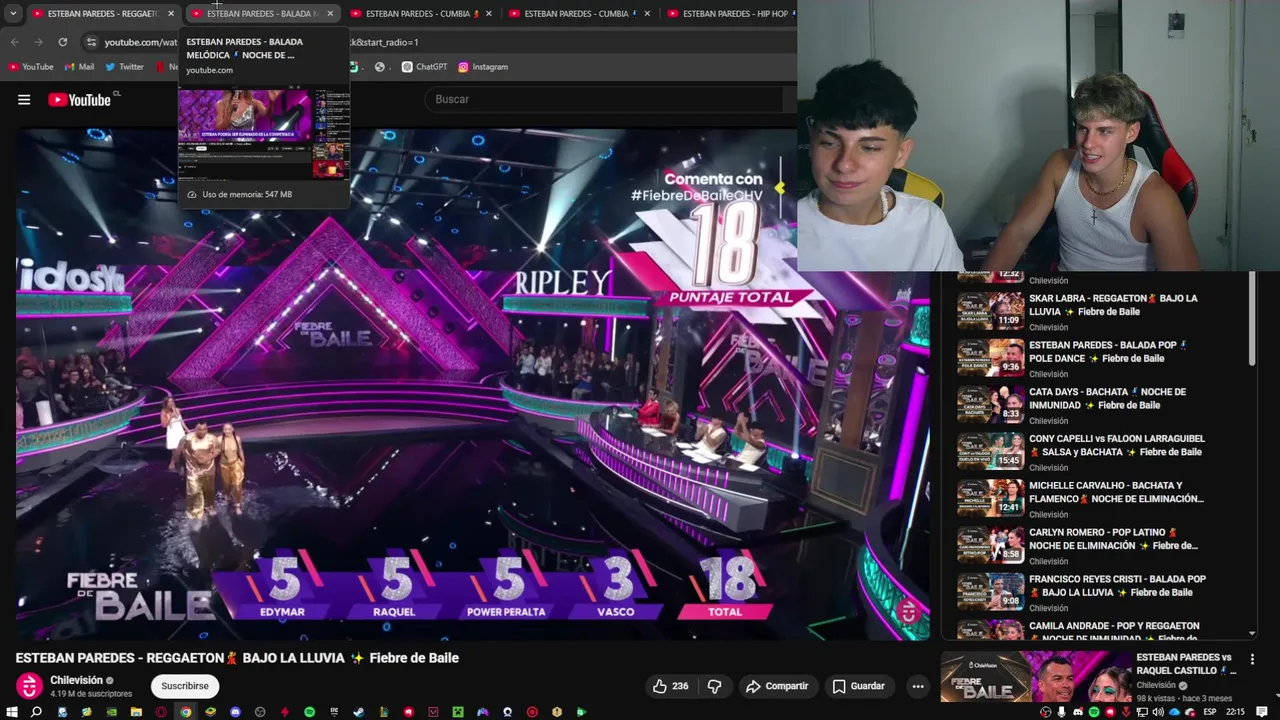The image size is (1280, 720).
Task: Switch to Chrome in the taskbar
Action: click(185, 711)
